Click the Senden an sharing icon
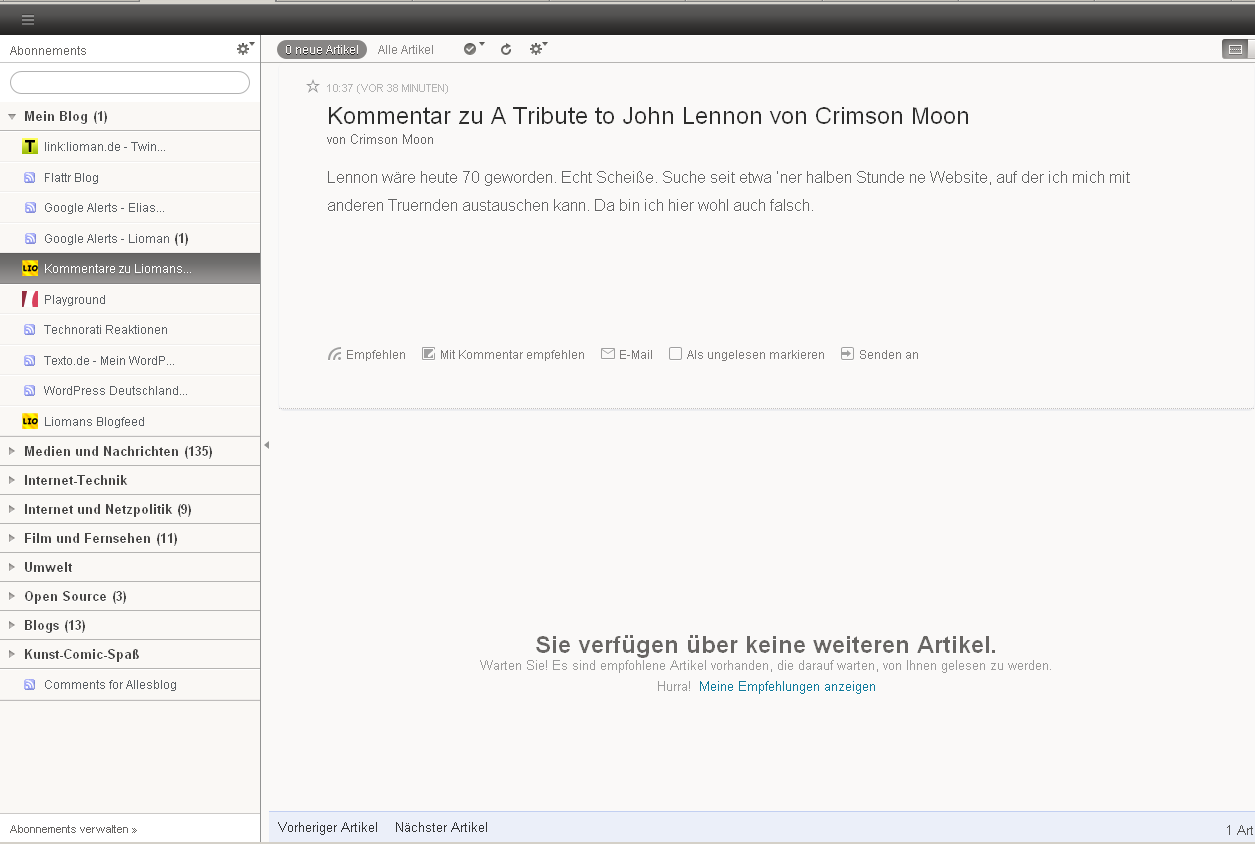 click(846, 353)
